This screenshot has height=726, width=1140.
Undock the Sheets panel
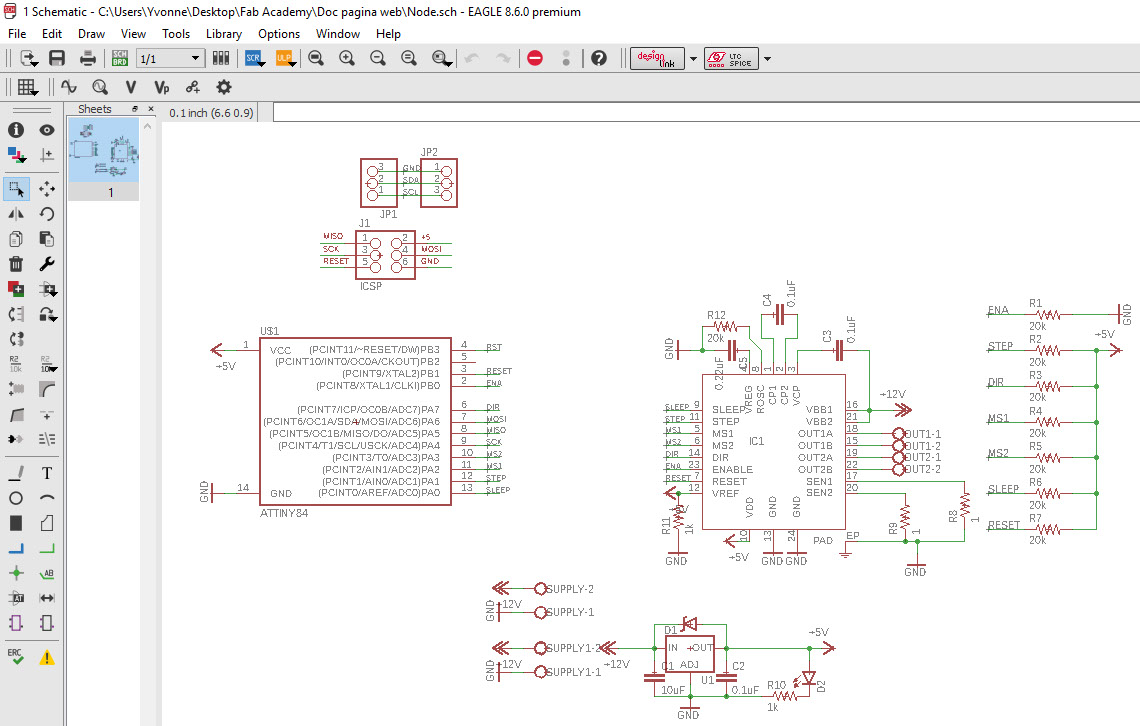pyautogui.click(x=135, y=109)
